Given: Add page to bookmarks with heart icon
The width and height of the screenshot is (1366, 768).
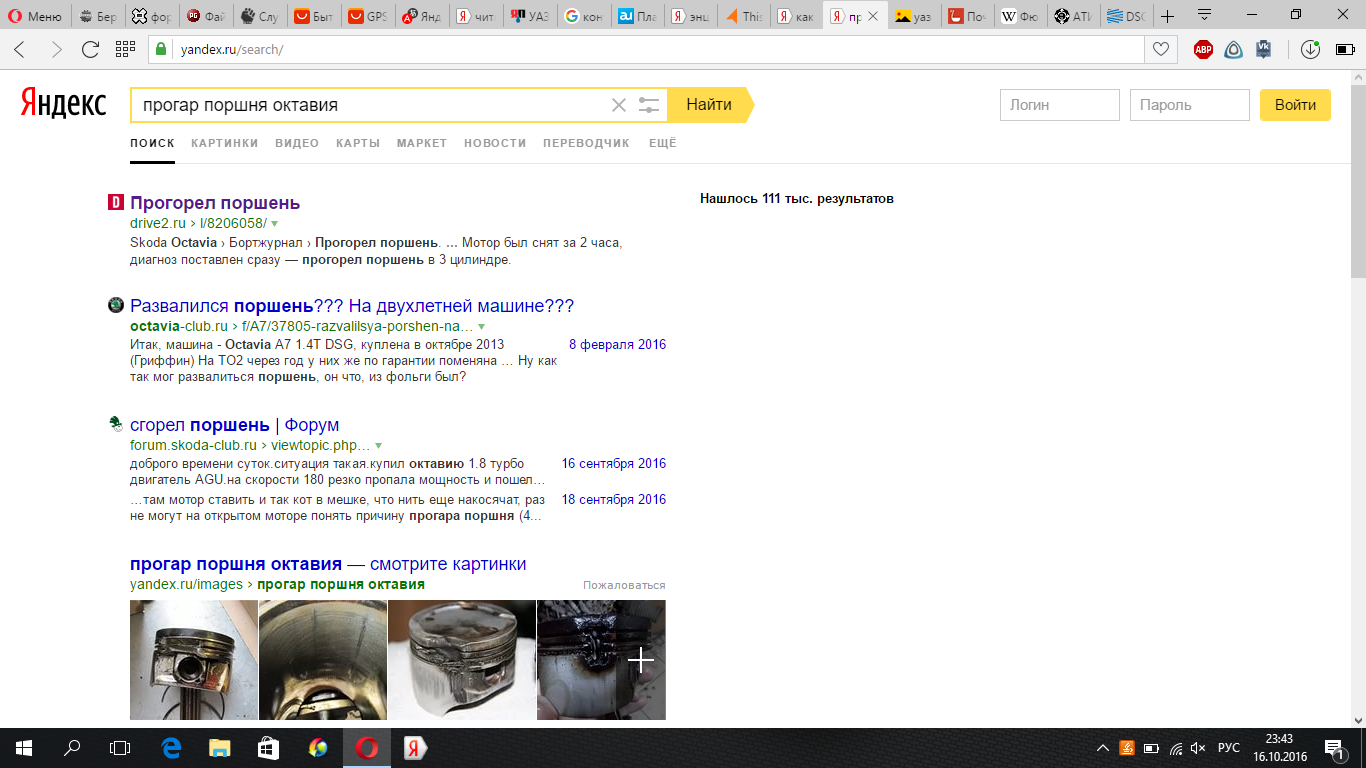Looking at the screenshot, I should click(1160, 50).
